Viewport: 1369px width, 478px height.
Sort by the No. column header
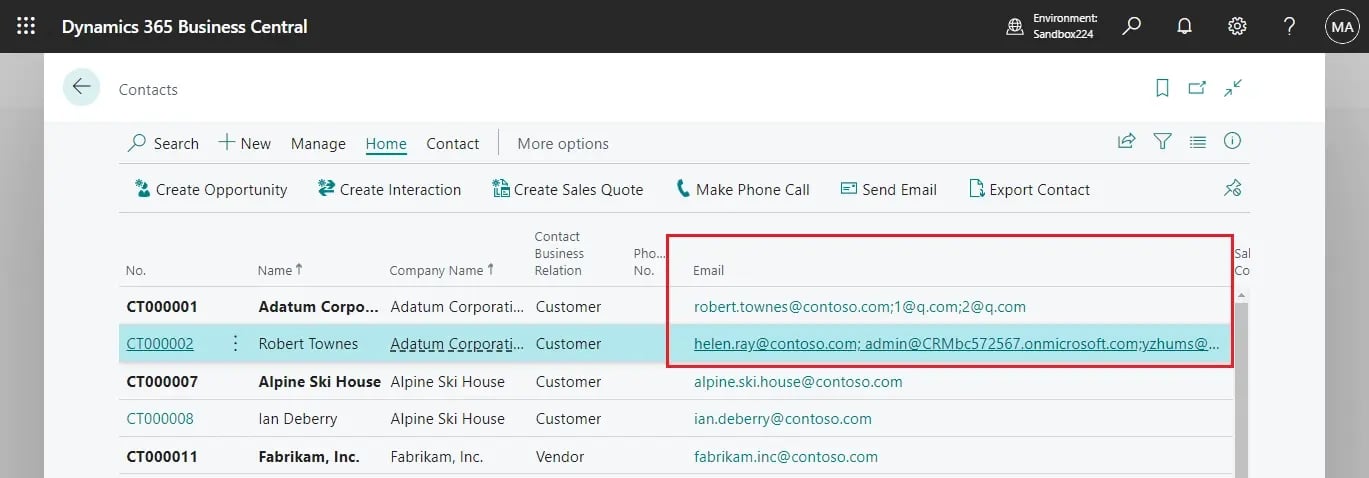[136, 270]
